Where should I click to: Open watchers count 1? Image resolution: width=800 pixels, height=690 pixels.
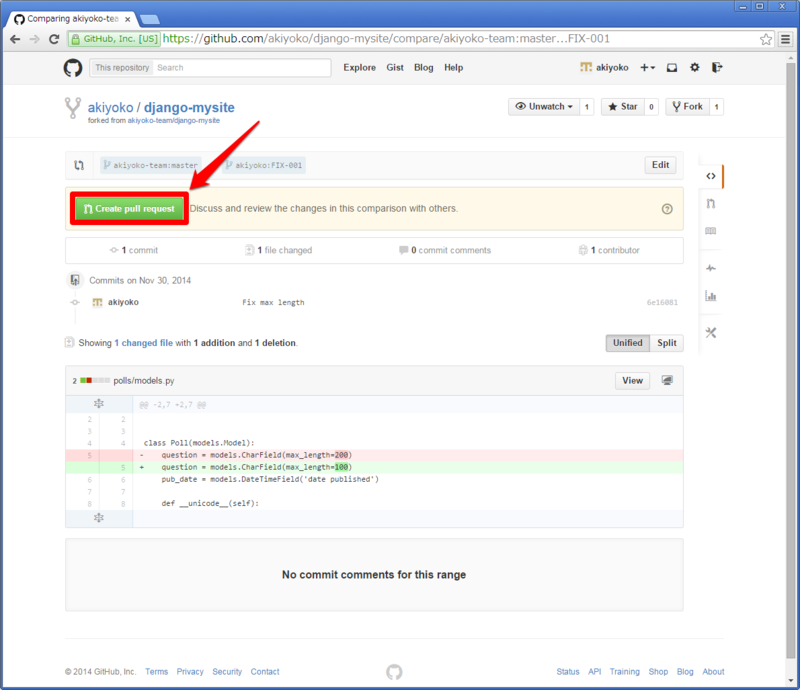tap(587, 107)
